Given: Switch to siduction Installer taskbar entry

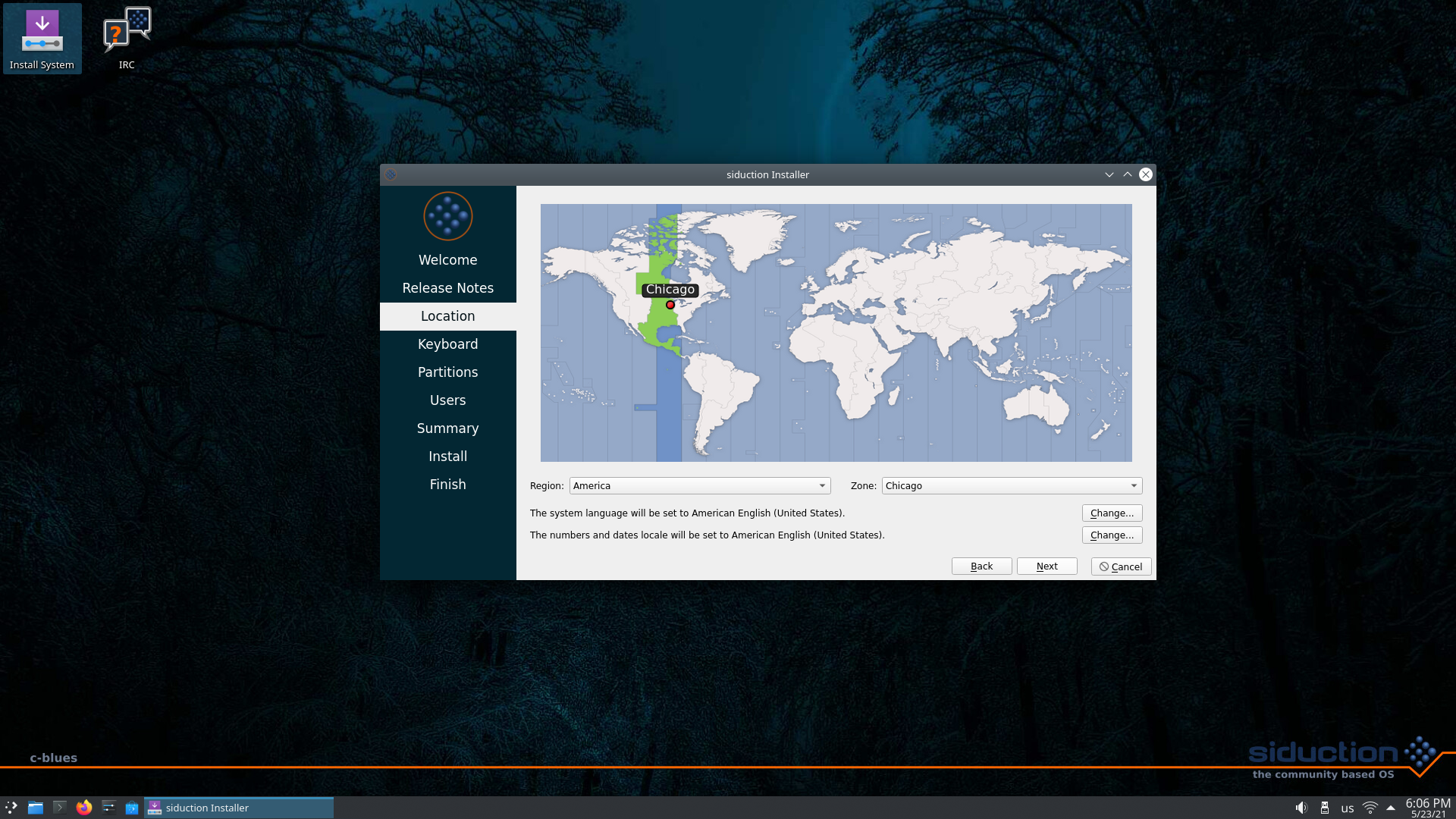Looking at the screenshot, I should [x=239, y=808].
